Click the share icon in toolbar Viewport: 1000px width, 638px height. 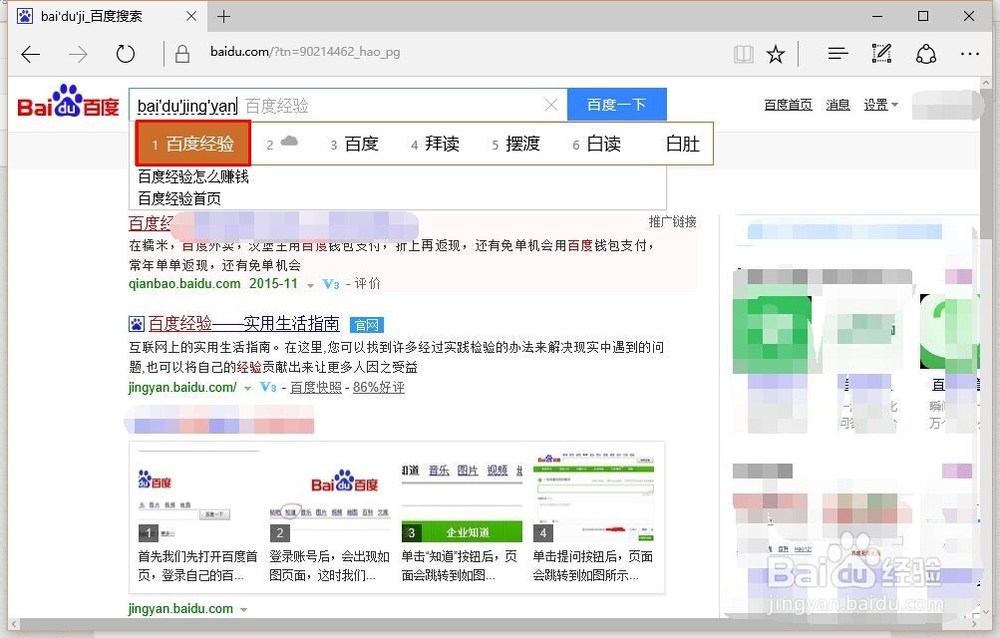pyautogui.click(x=926, y=54)
